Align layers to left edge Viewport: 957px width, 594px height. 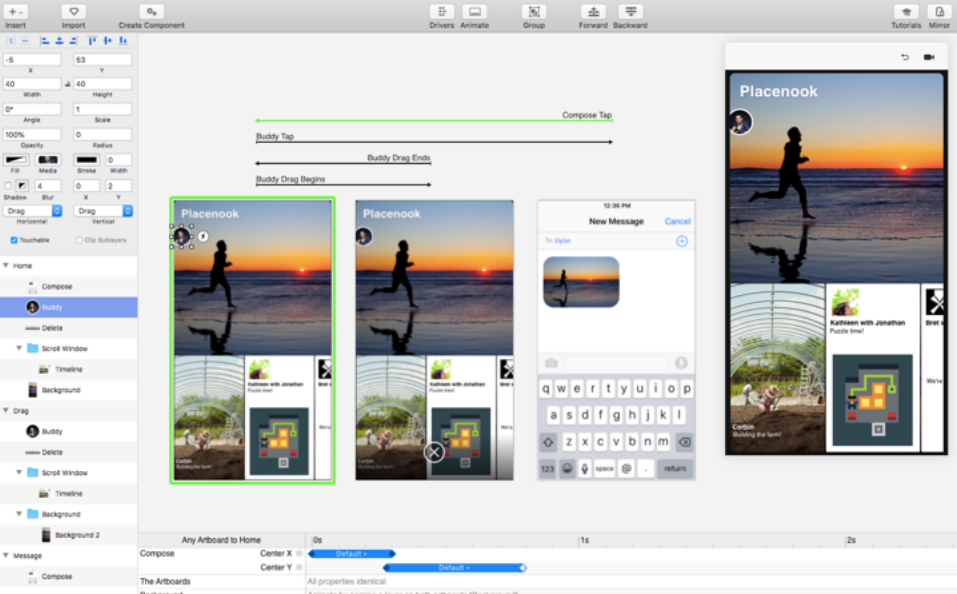(x=45, y=41)
